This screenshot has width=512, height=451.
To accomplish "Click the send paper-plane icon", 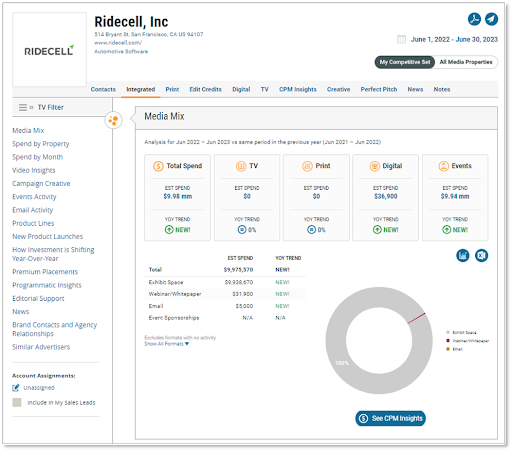I will click(491, 19).
